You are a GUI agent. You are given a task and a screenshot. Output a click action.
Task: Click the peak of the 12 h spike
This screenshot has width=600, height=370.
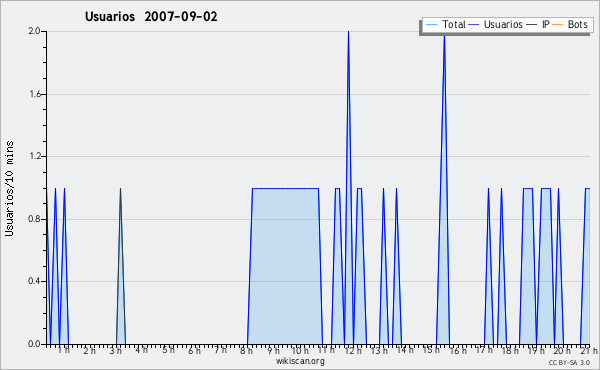click(x=348, y=32)
